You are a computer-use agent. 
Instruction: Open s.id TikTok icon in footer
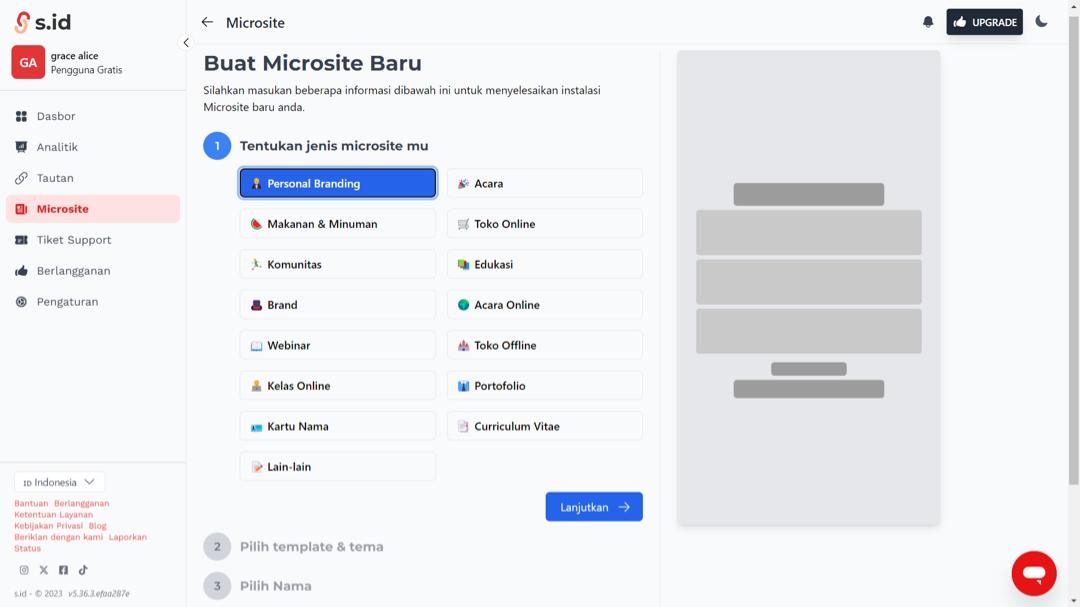click(x=83, y=570)
